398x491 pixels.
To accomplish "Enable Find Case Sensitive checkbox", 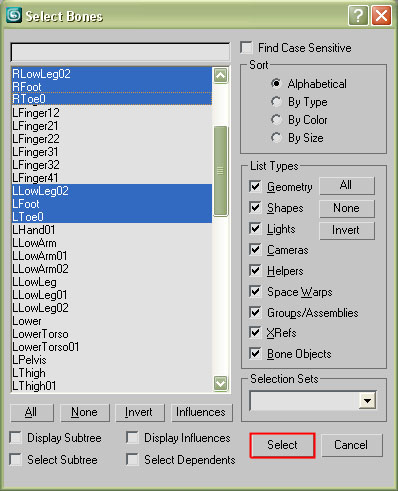I will [246, 47].
